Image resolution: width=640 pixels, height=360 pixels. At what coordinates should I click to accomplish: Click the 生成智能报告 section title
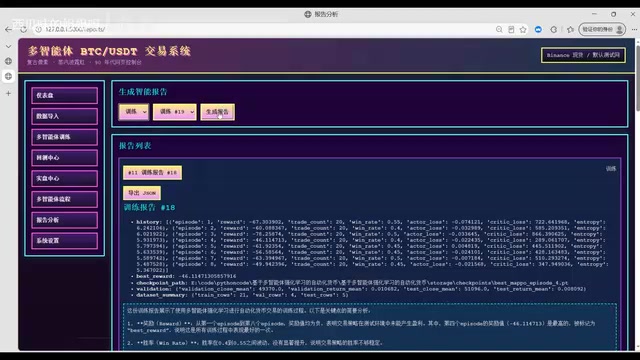(143, 92)
